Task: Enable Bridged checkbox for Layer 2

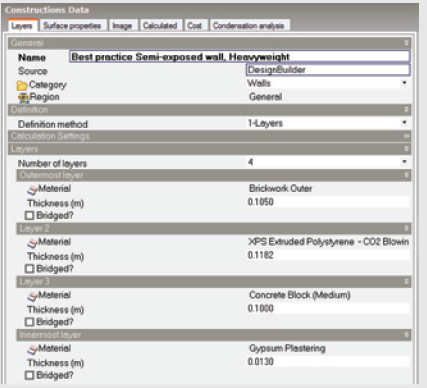Action: (29, 268)
